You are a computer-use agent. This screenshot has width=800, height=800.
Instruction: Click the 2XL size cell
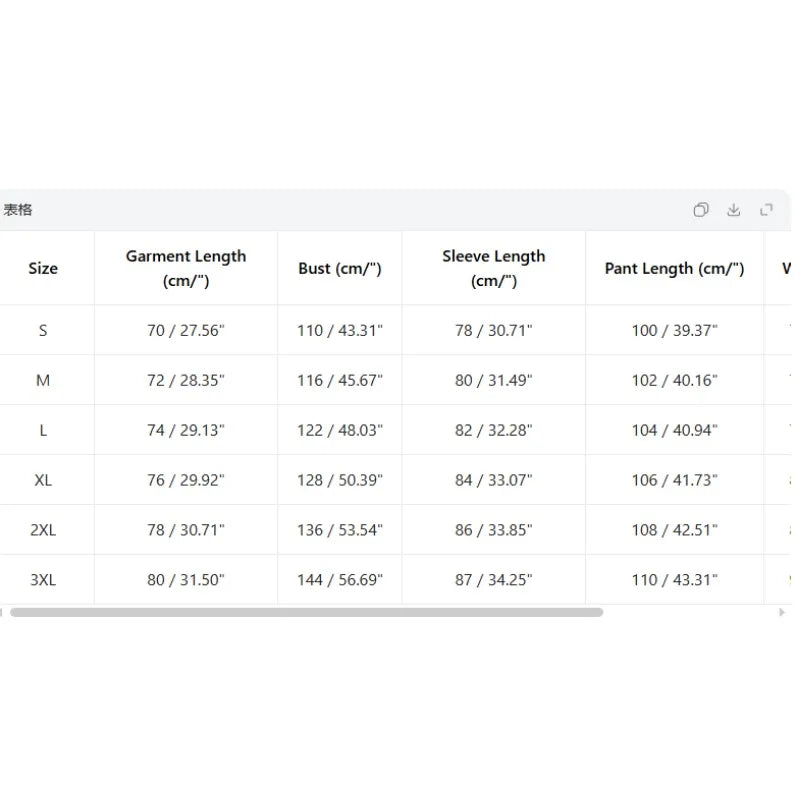[x=43, y=530]
